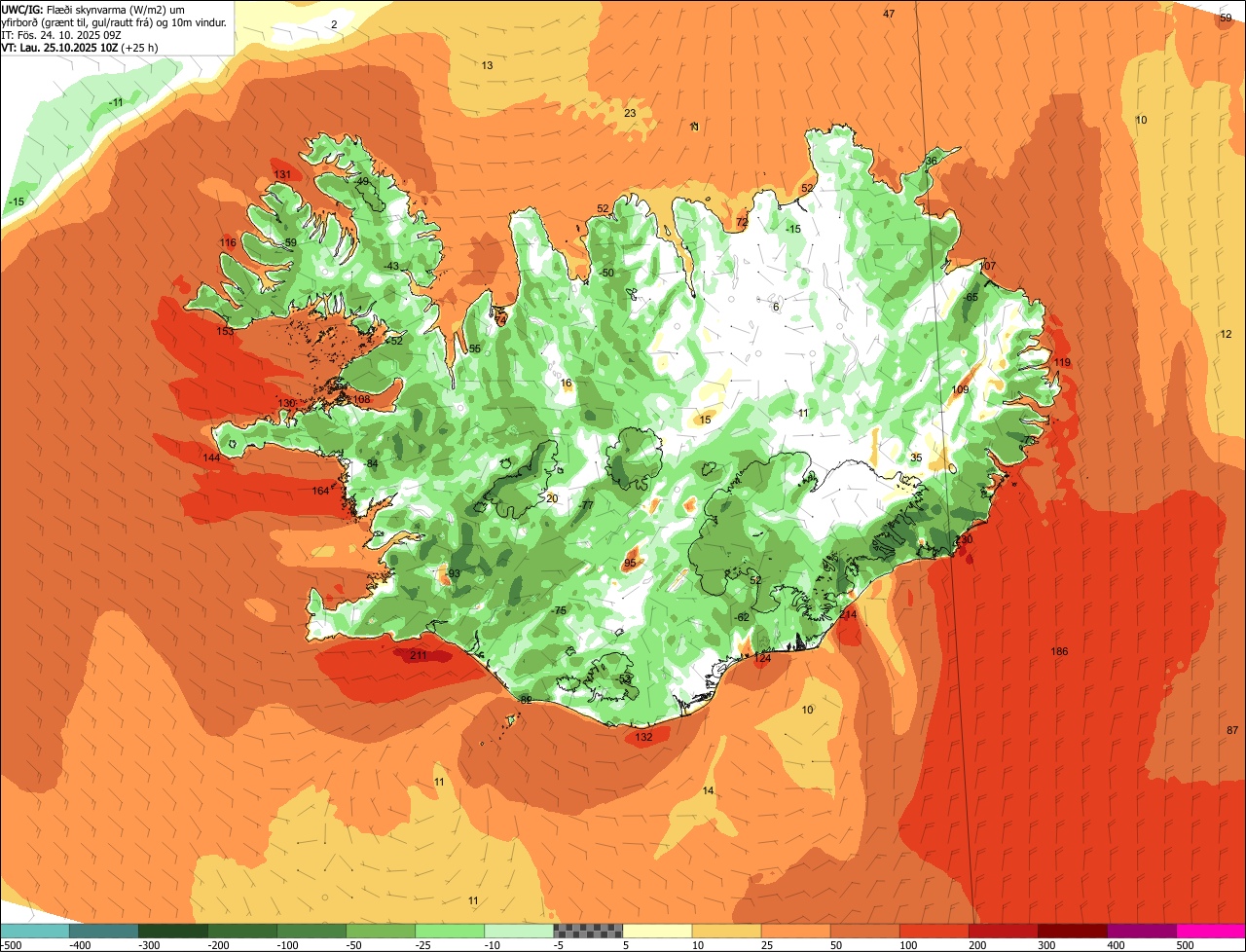Click the 13 value near the top
1246x952 pixels.
487,65
